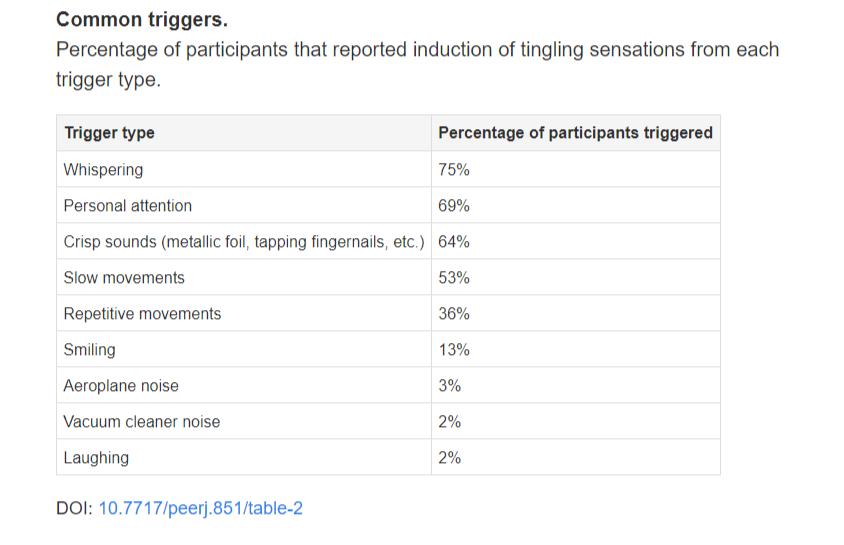Click the 75% value for Whispering

[454, 170]
